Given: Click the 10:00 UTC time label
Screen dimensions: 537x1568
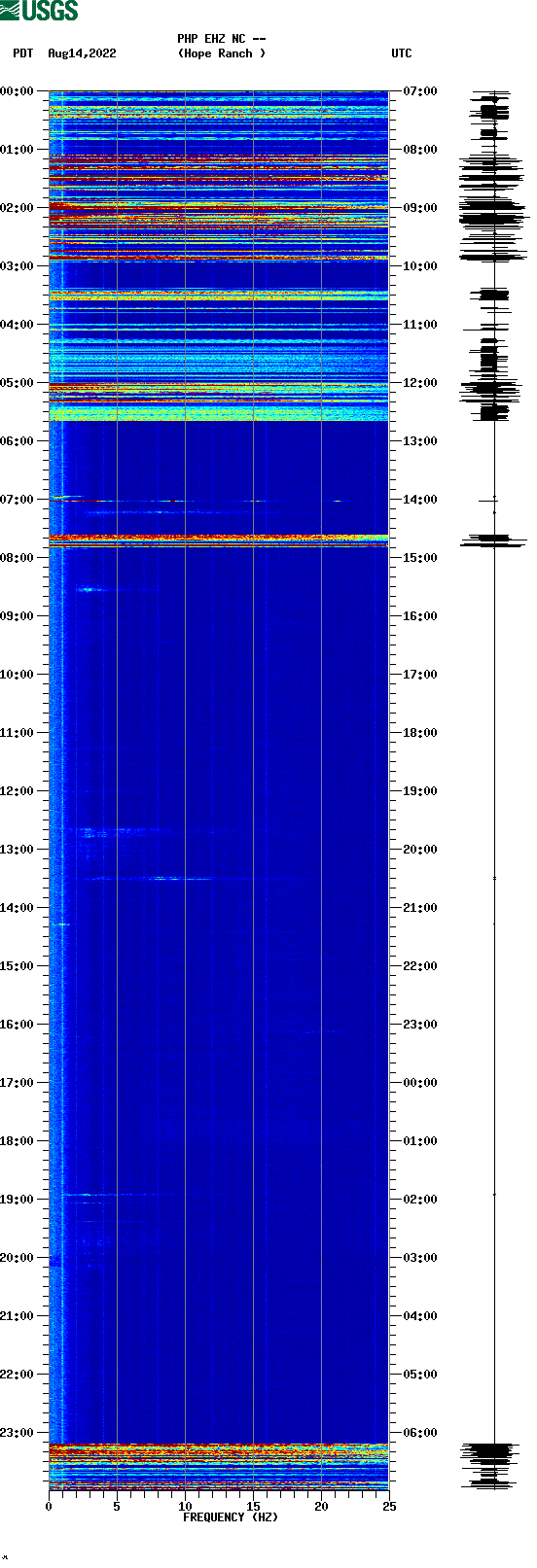Looking at the screenshot, I should coord(420,266).
